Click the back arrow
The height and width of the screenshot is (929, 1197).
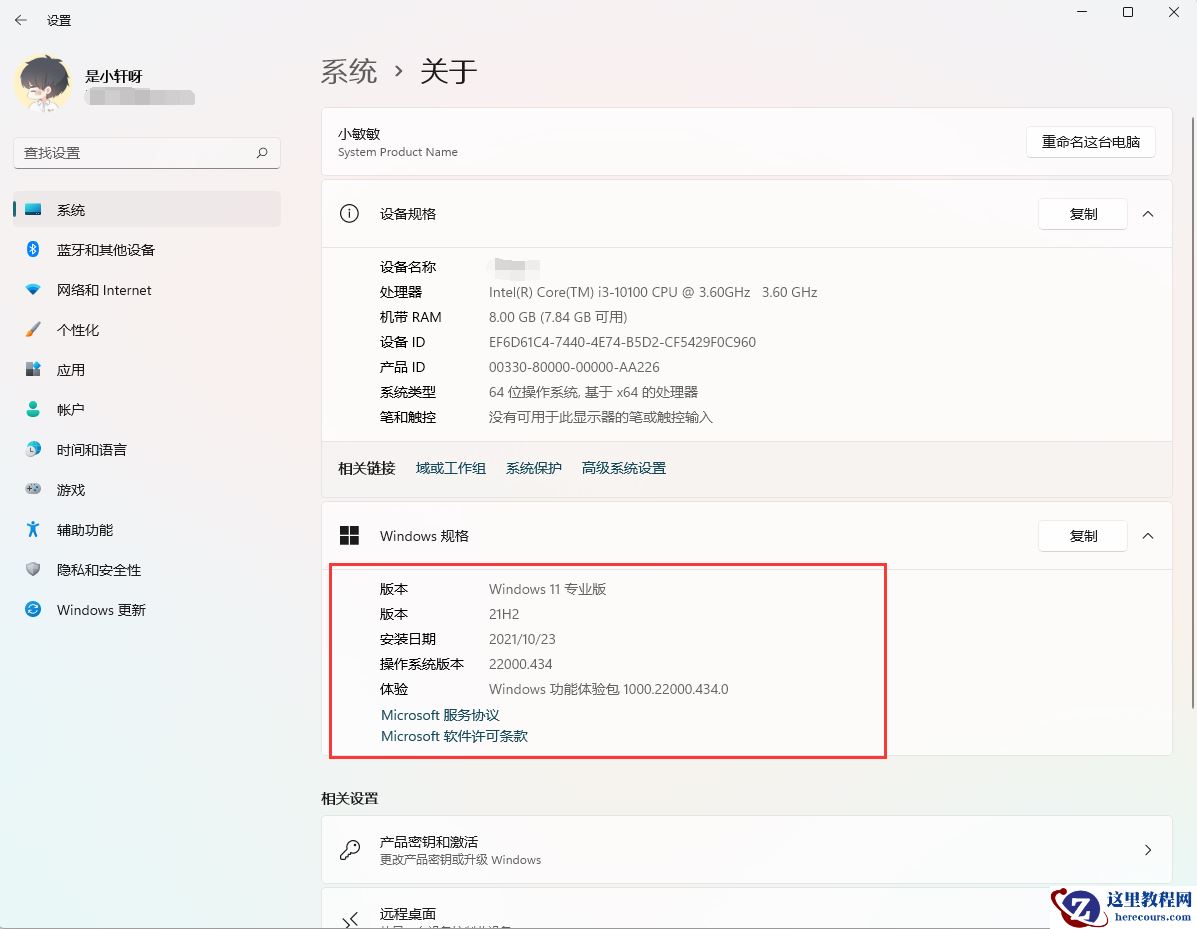coord(20,19)
